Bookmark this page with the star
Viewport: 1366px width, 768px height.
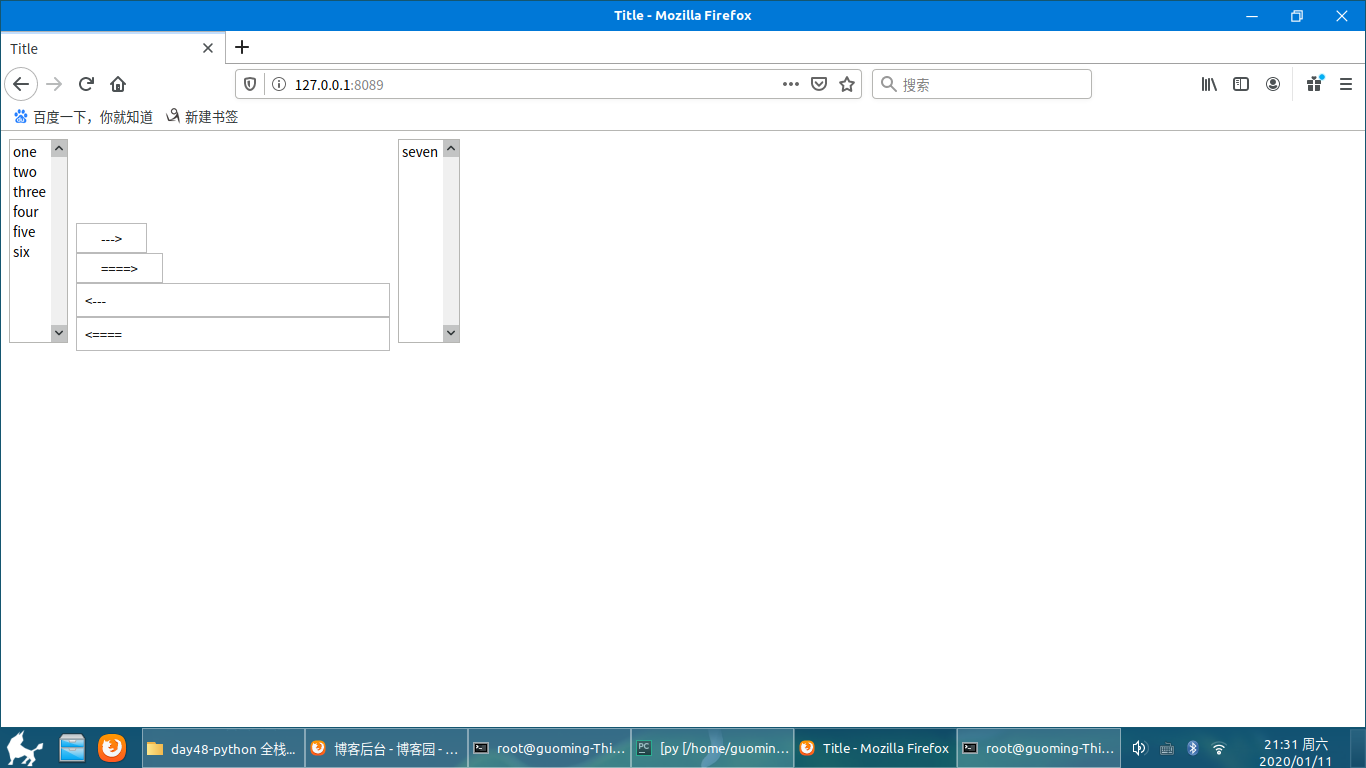click(847, 84)
